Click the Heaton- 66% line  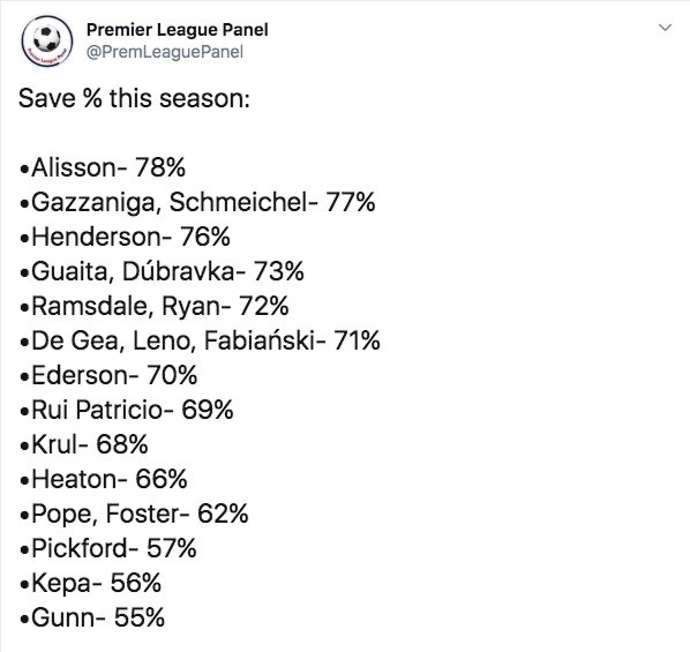pos(104,479)
